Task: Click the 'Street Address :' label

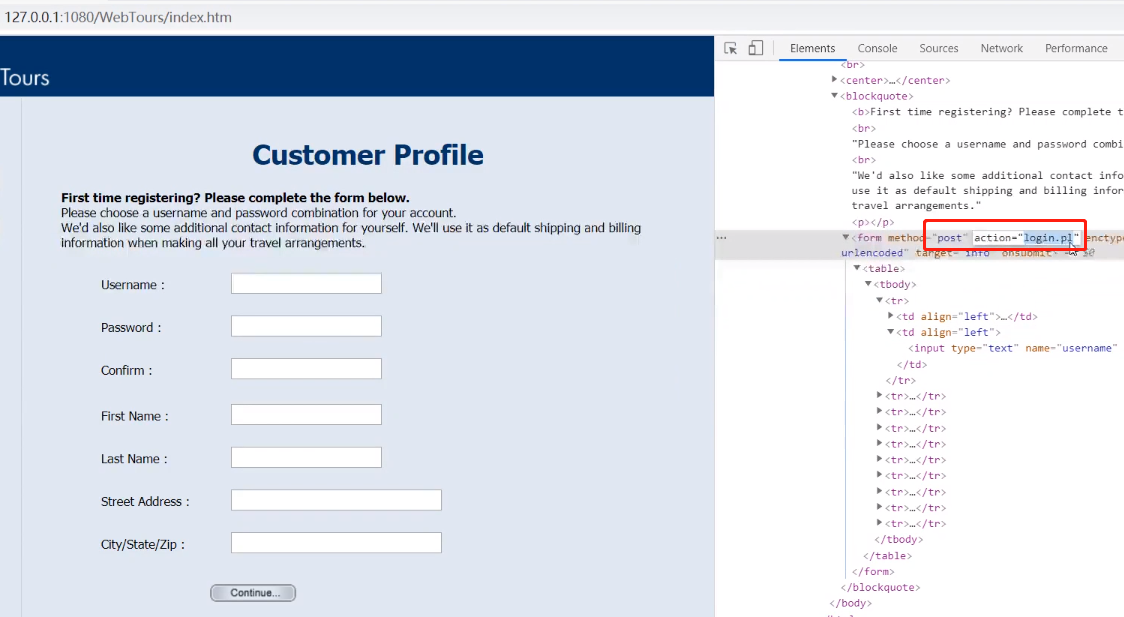Action: point(145,502)
